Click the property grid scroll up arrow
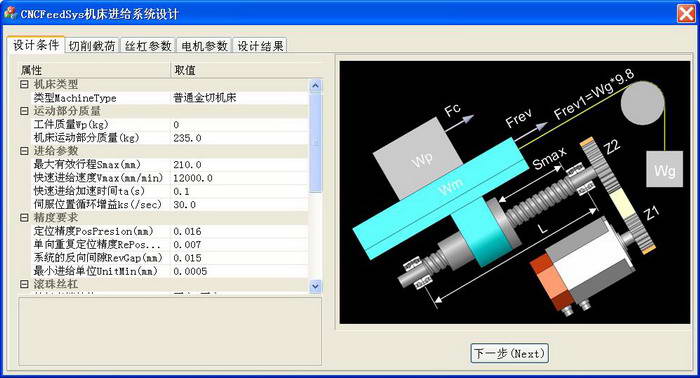700x378 pixels. point(315,85)
